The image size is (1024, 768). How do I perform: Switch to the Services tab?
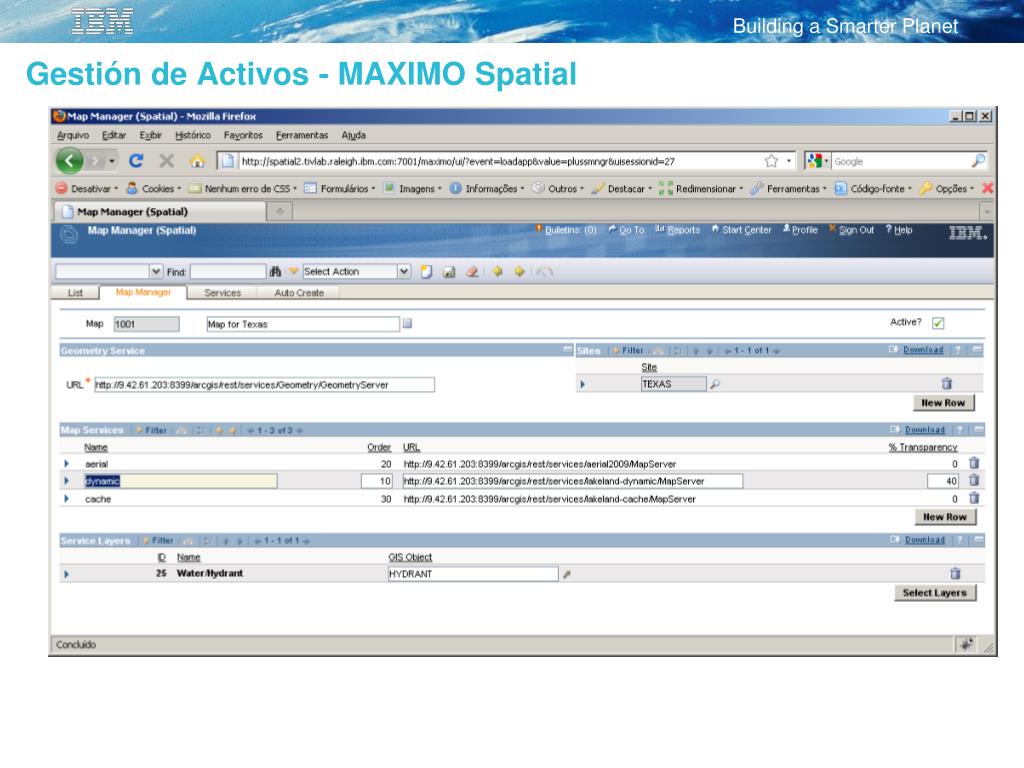tap(223, 293)
